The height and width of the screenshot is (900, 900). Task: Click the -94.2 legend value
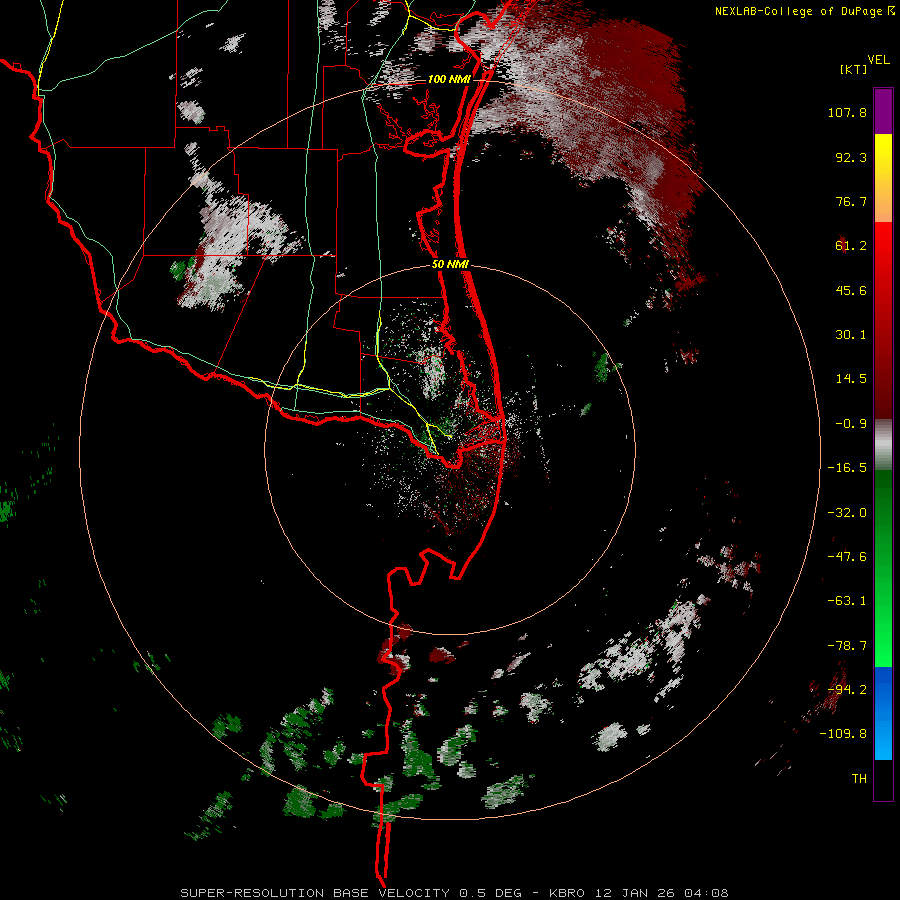point(847,690)
